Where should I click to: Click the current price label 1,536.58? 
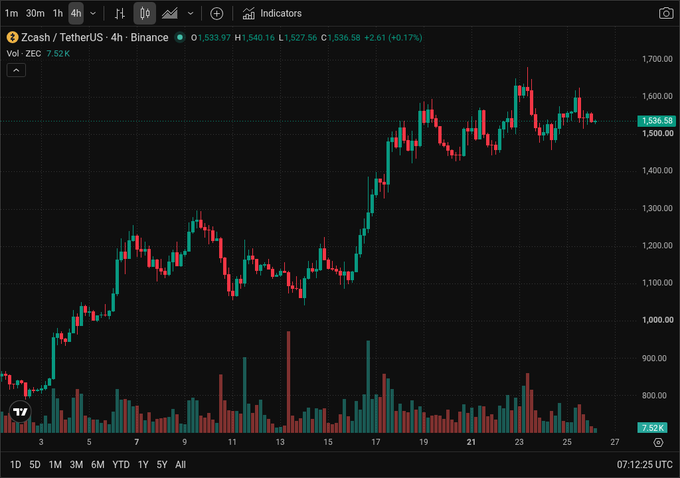(x=657, y=121)
